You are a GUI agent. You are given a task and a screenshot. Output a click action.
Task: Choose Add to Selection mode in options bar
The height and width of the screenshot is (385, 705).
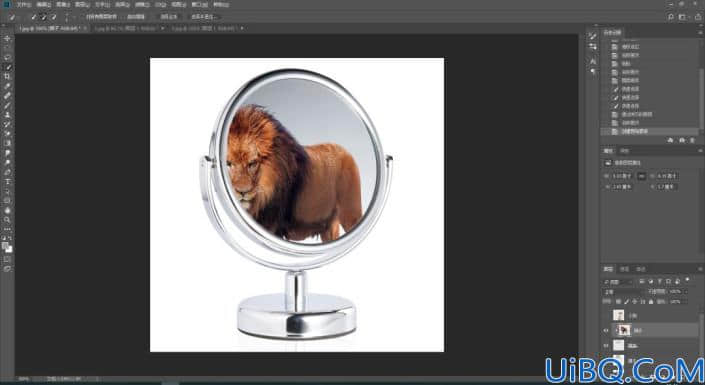pyautogui.click(x=44, y=17)
